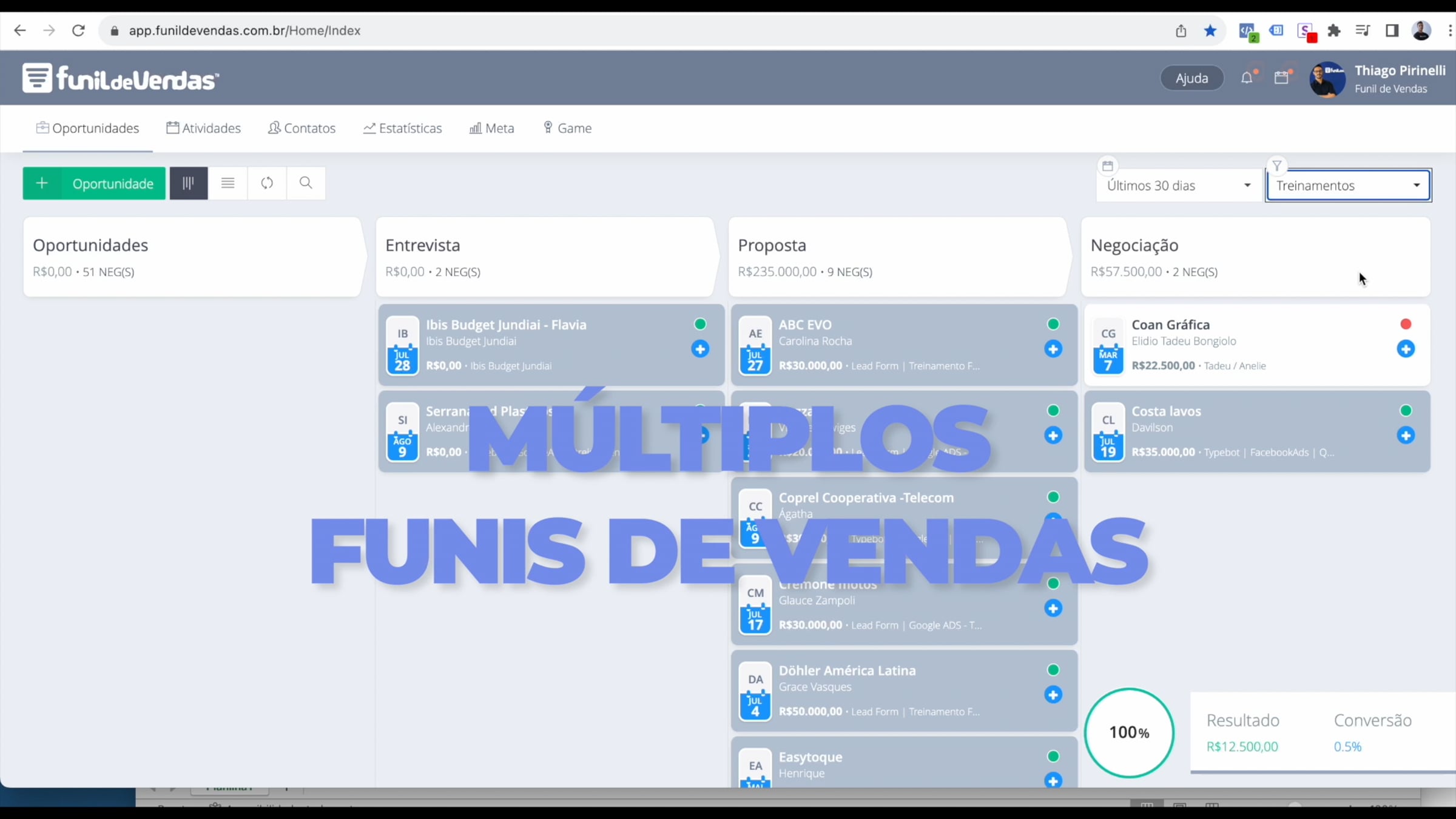Click the green Oportunidade button

(95, 183)
